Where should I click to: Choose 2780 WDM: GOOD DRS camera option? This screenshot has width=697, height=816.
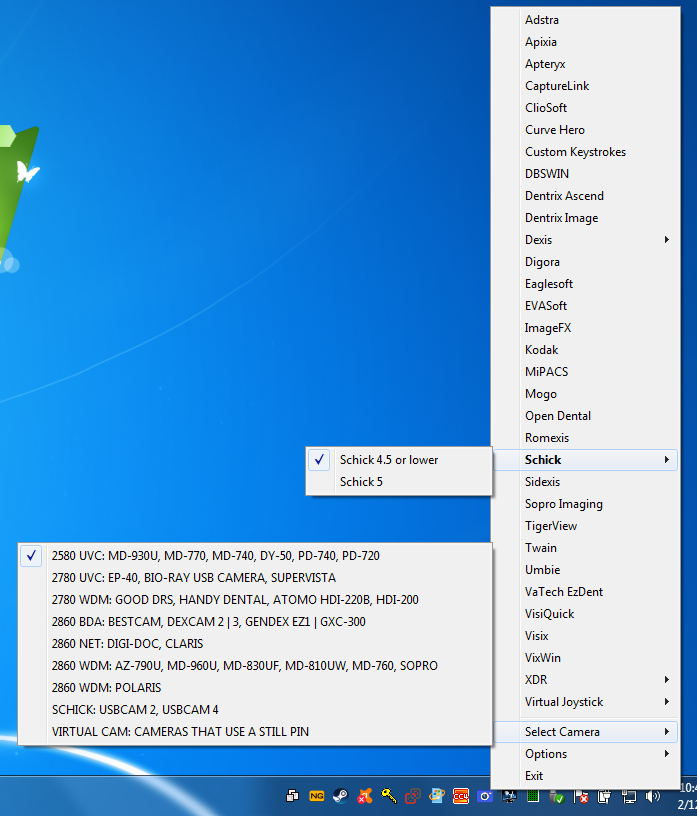[255, 600]
